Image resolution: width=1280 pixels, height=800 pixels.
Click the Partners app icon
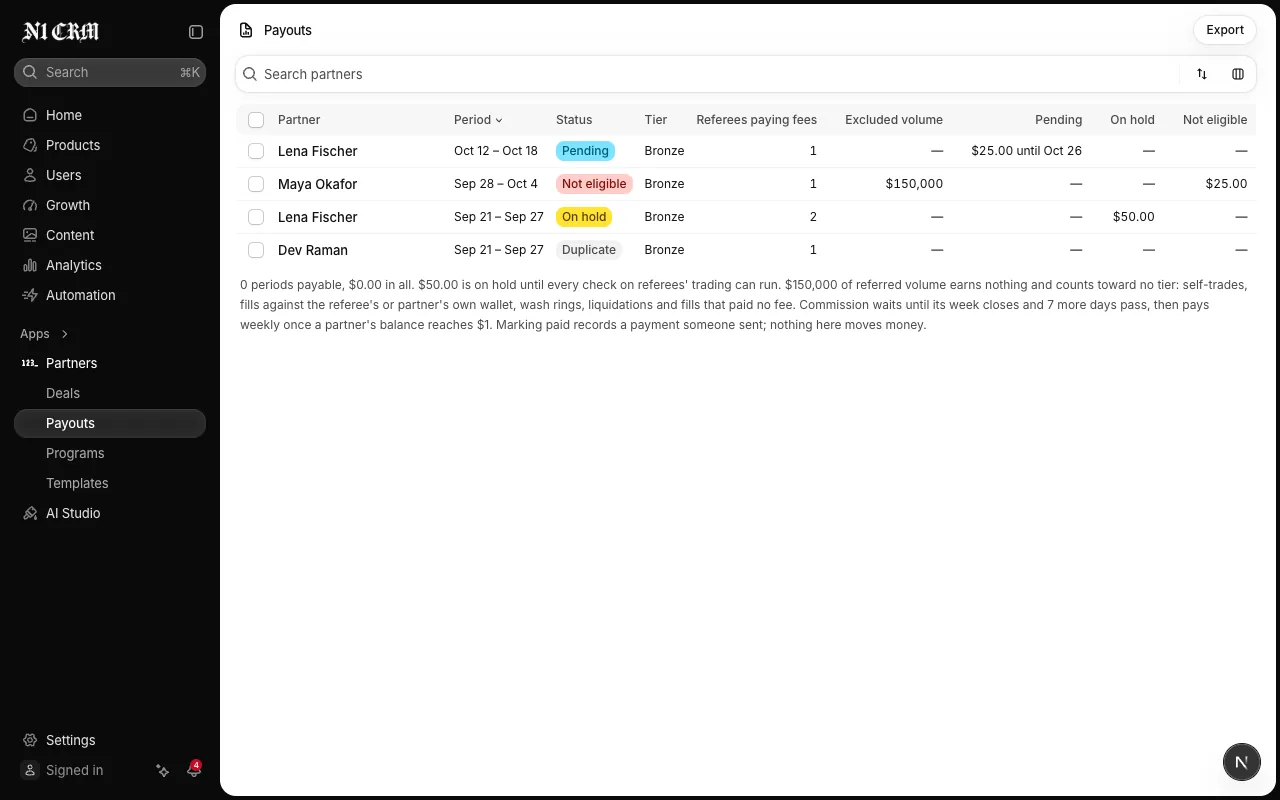30,363
